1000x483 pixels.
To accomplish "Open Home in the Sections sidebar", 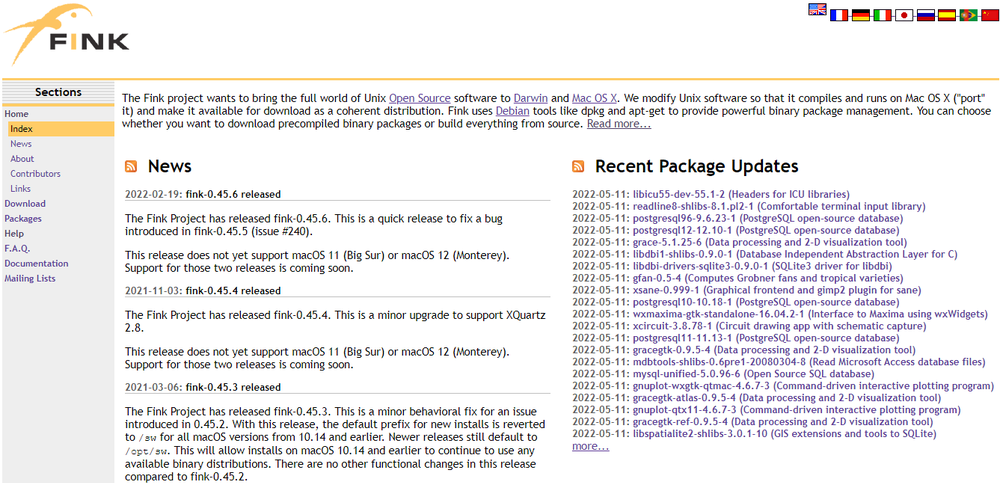I will tap(17, 114).
